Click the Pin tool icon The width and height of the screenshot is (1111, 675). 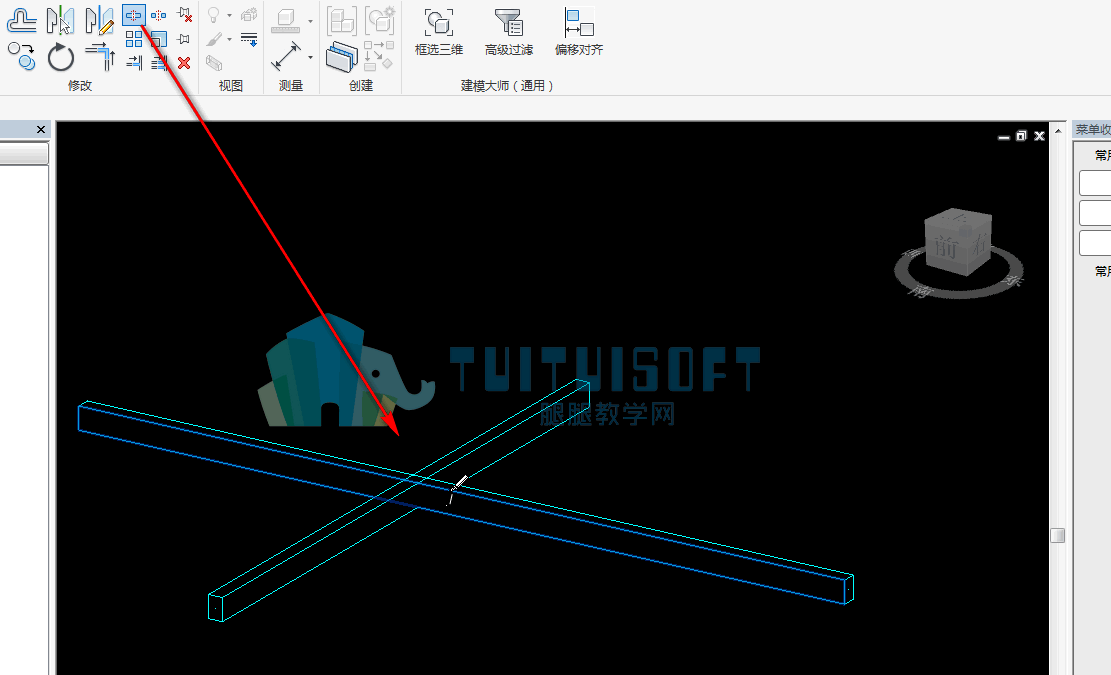click(x=184, y=39)
